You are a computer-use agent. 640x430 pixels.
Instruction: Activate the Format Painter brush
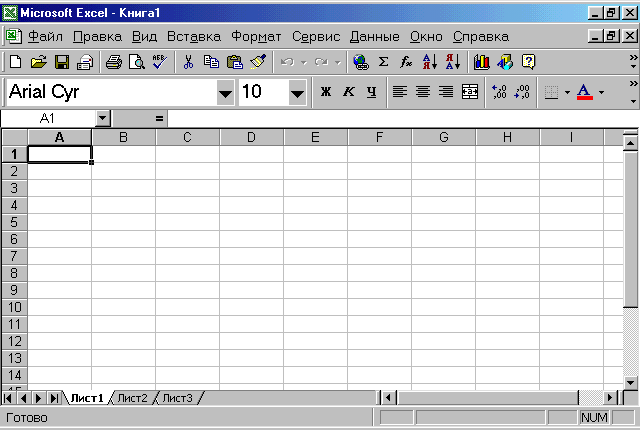point(258,62)
